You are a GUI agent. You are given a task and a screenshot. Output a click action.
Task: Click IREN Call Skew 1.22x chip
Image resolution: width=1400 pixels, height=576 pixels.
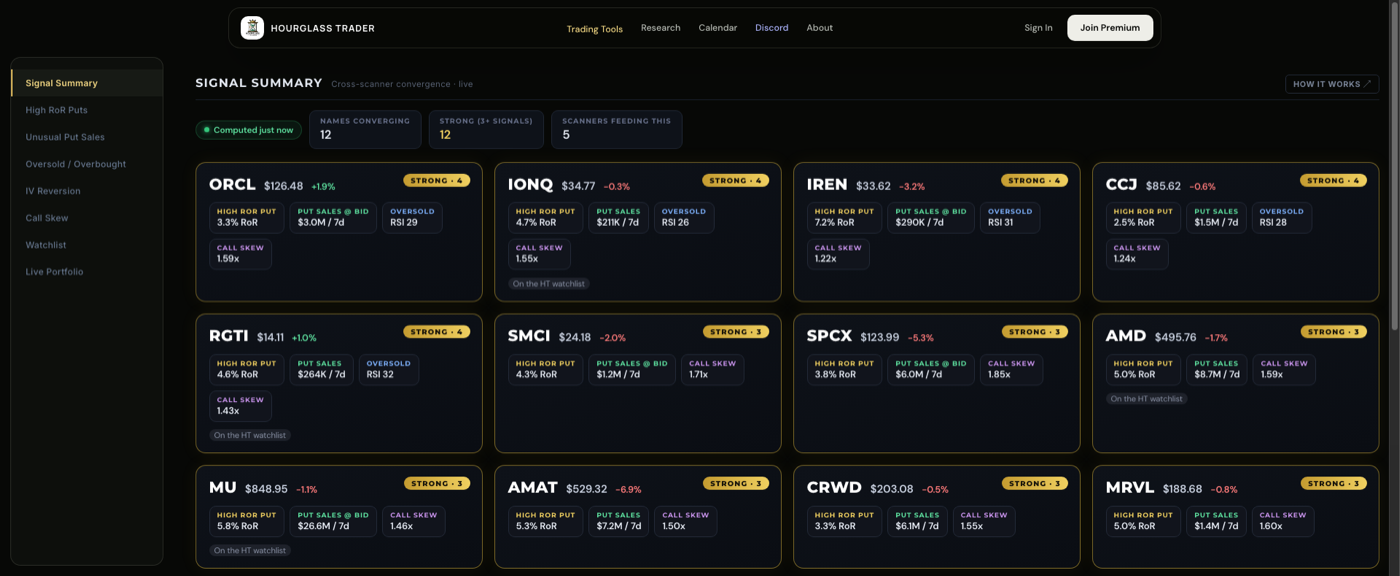point(838,254)
